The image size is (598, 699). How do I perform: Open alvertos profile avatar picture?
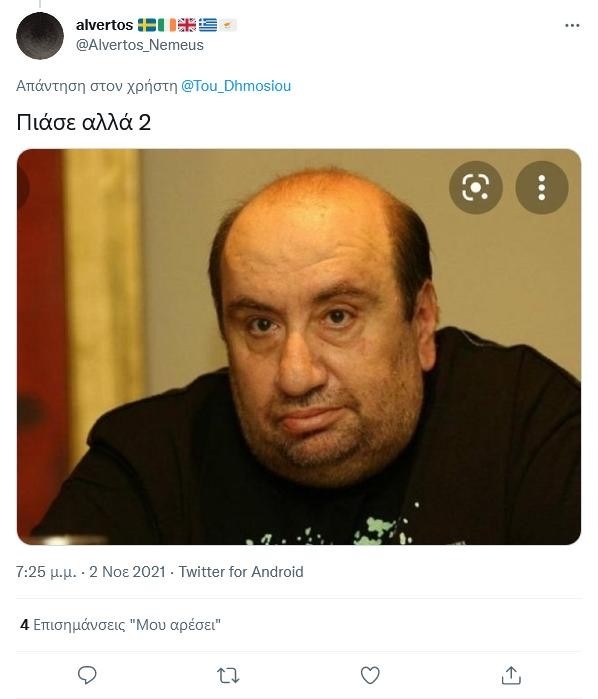40,36
